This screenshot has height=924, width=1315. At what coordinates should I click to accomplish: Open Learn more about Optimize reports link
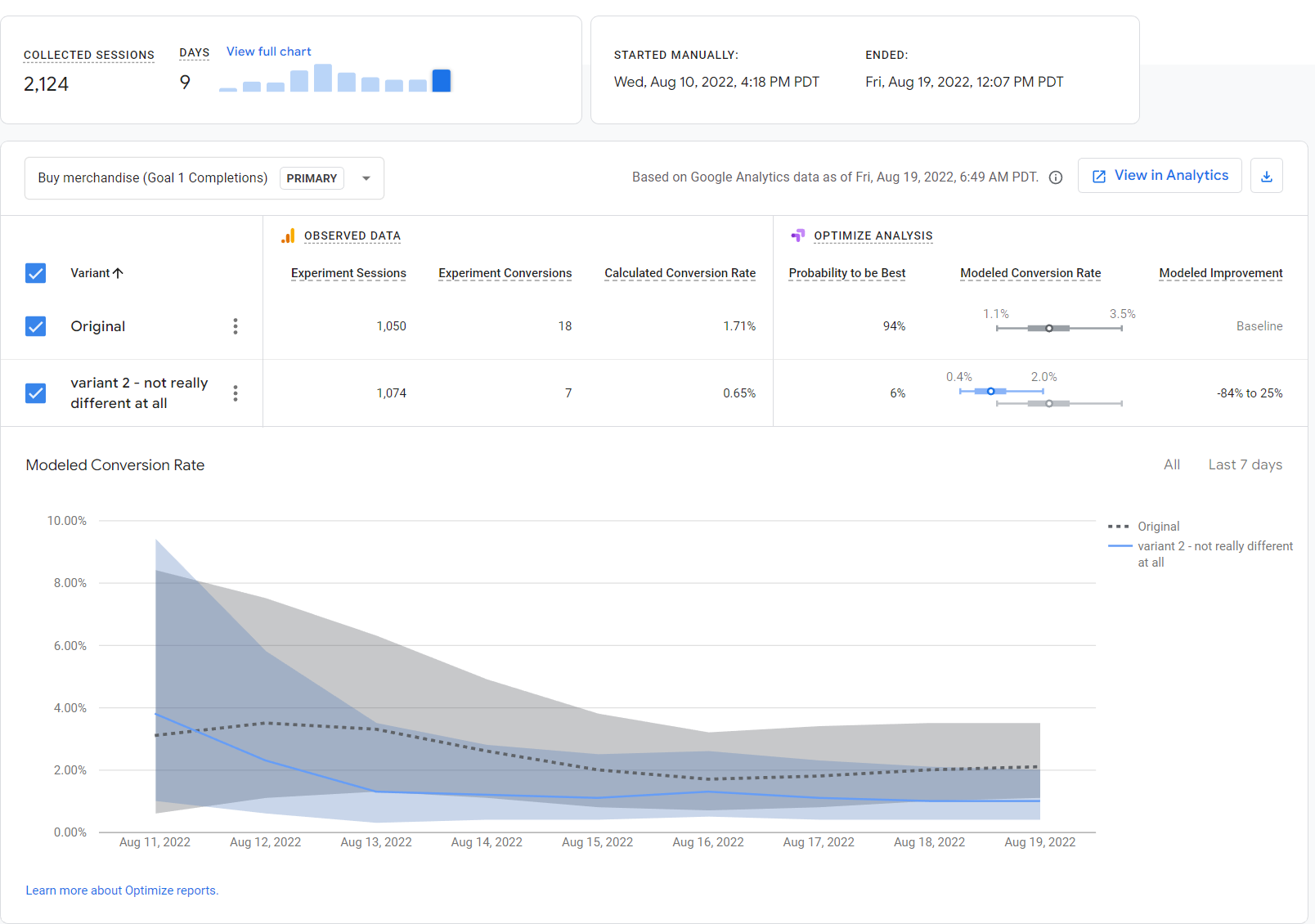point(122,890)
